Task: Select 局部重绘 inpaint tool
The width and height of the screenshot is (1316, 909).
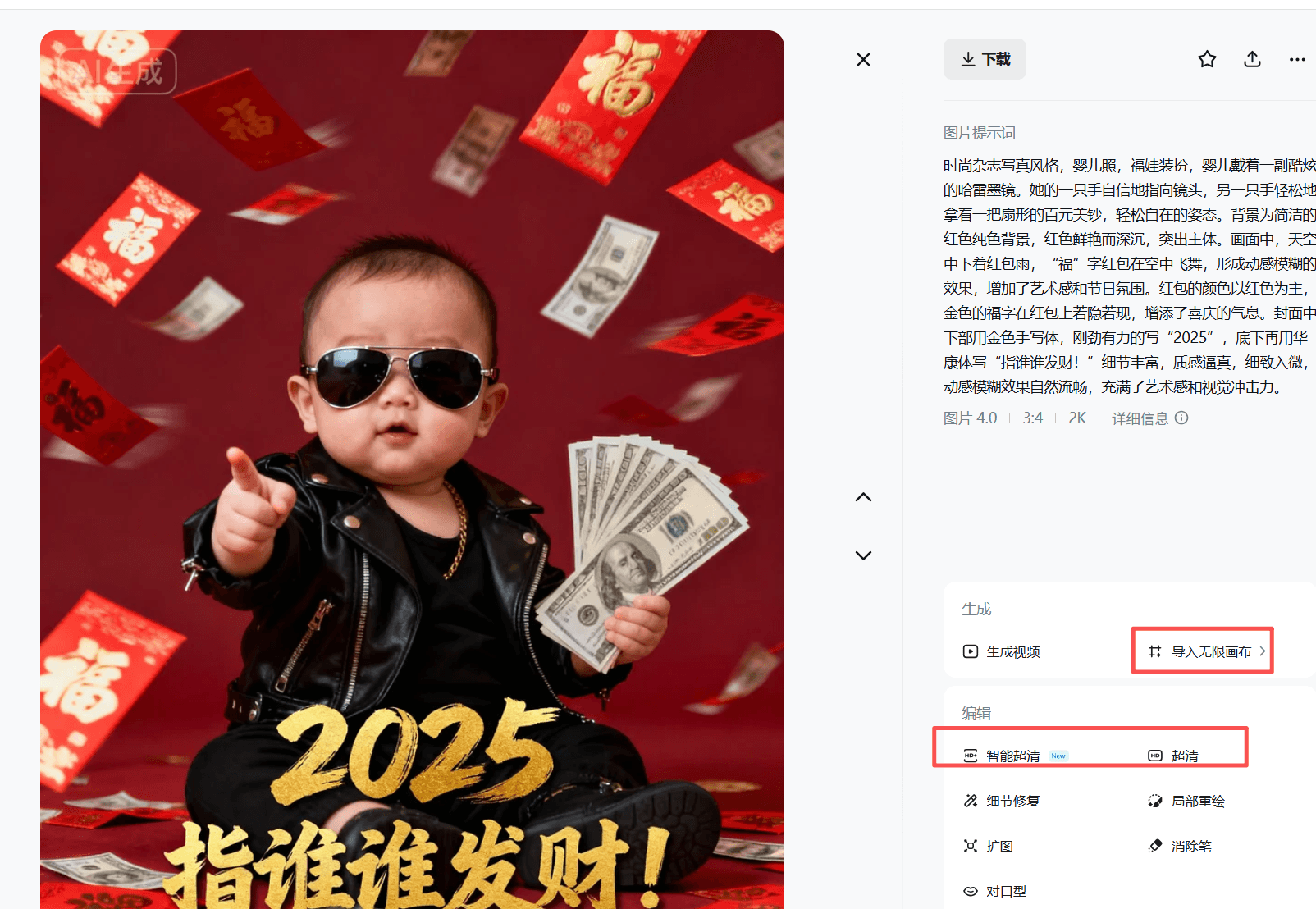Action: click(1186, 801)
